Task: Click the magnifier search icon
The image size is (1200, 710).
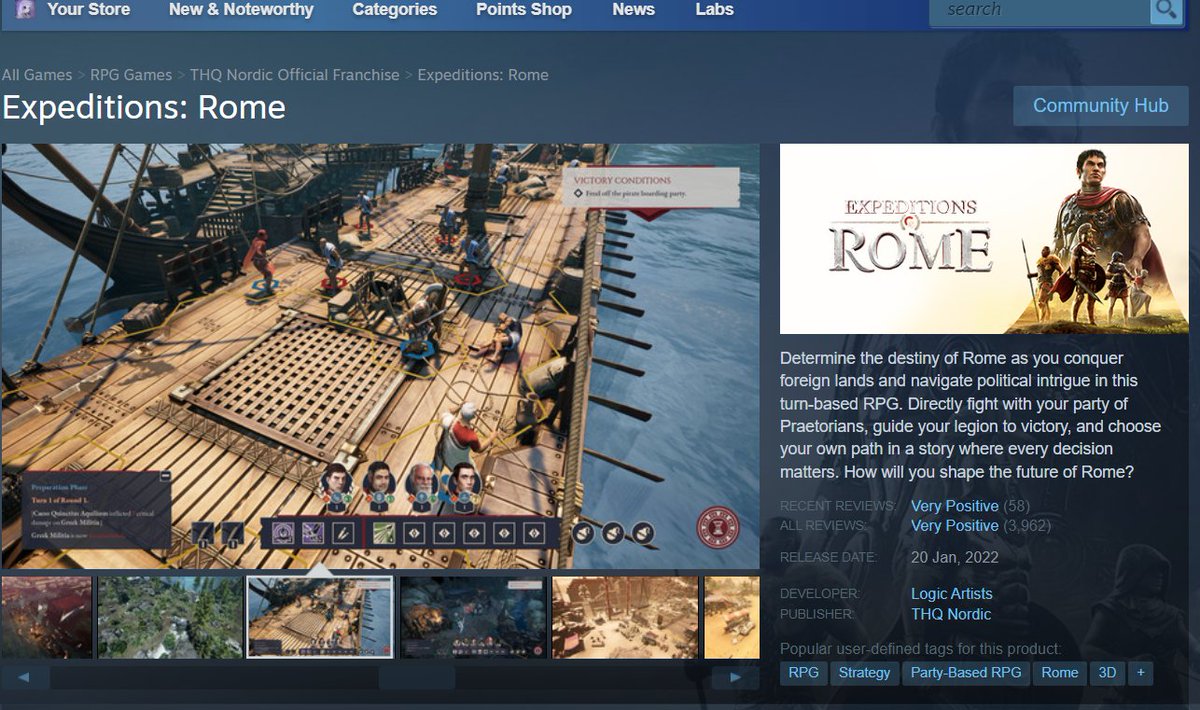Action: pos(1166,10)
